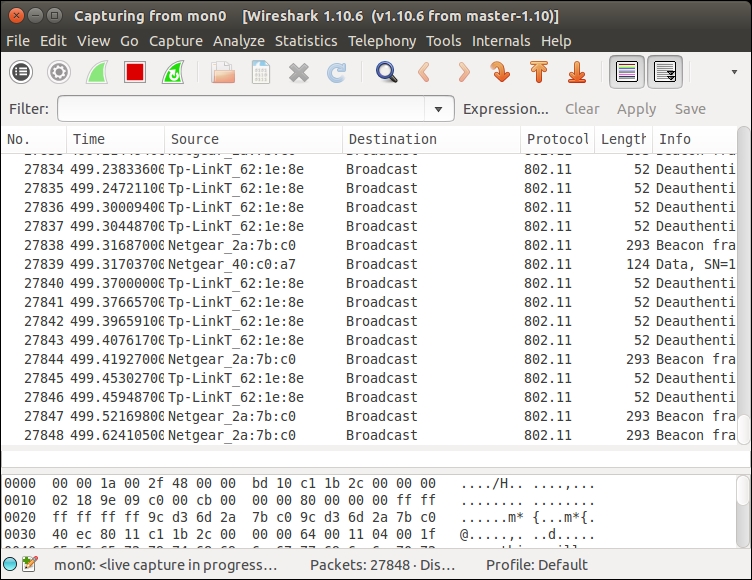Go to packet number icon

(x=500, y=72)
